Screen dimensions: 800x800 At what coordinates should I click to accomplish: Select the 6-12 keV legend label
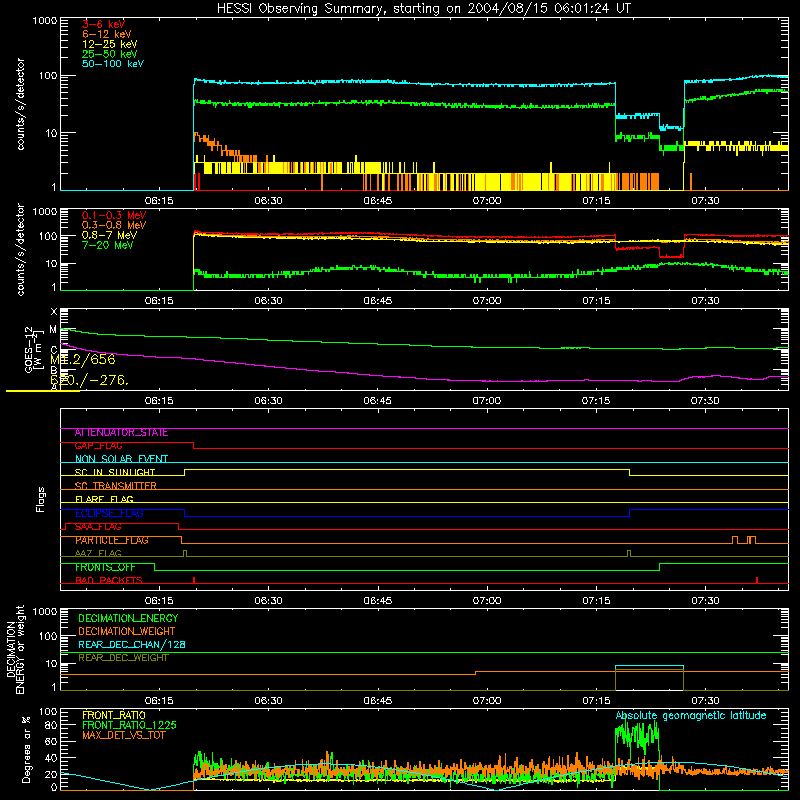click(x=106, y=34)
